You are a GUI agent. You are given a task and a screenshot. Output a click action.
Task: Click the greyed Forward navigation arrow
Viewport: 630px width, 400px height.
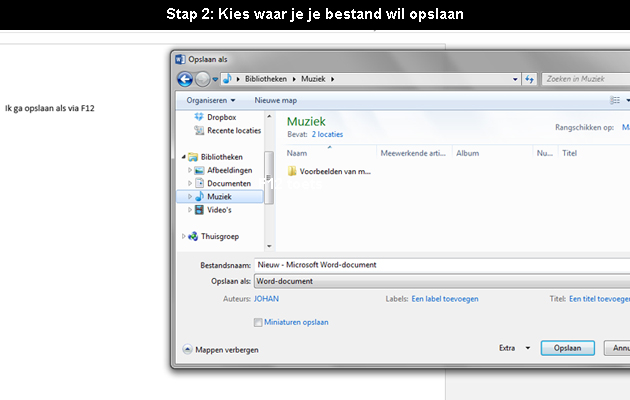pyautogui.click(x=202, y=79)
